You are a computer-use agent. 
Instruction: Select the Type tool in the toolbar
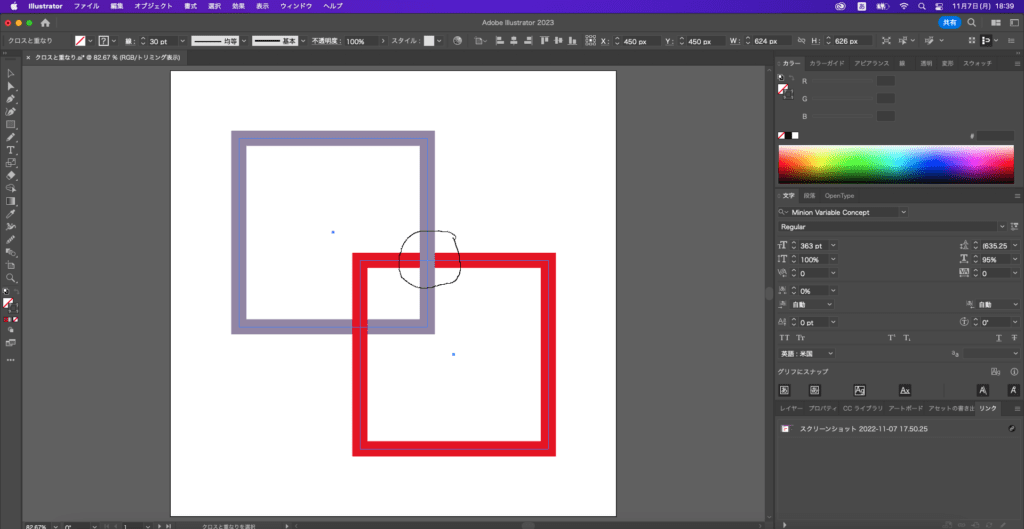point(11,149)
